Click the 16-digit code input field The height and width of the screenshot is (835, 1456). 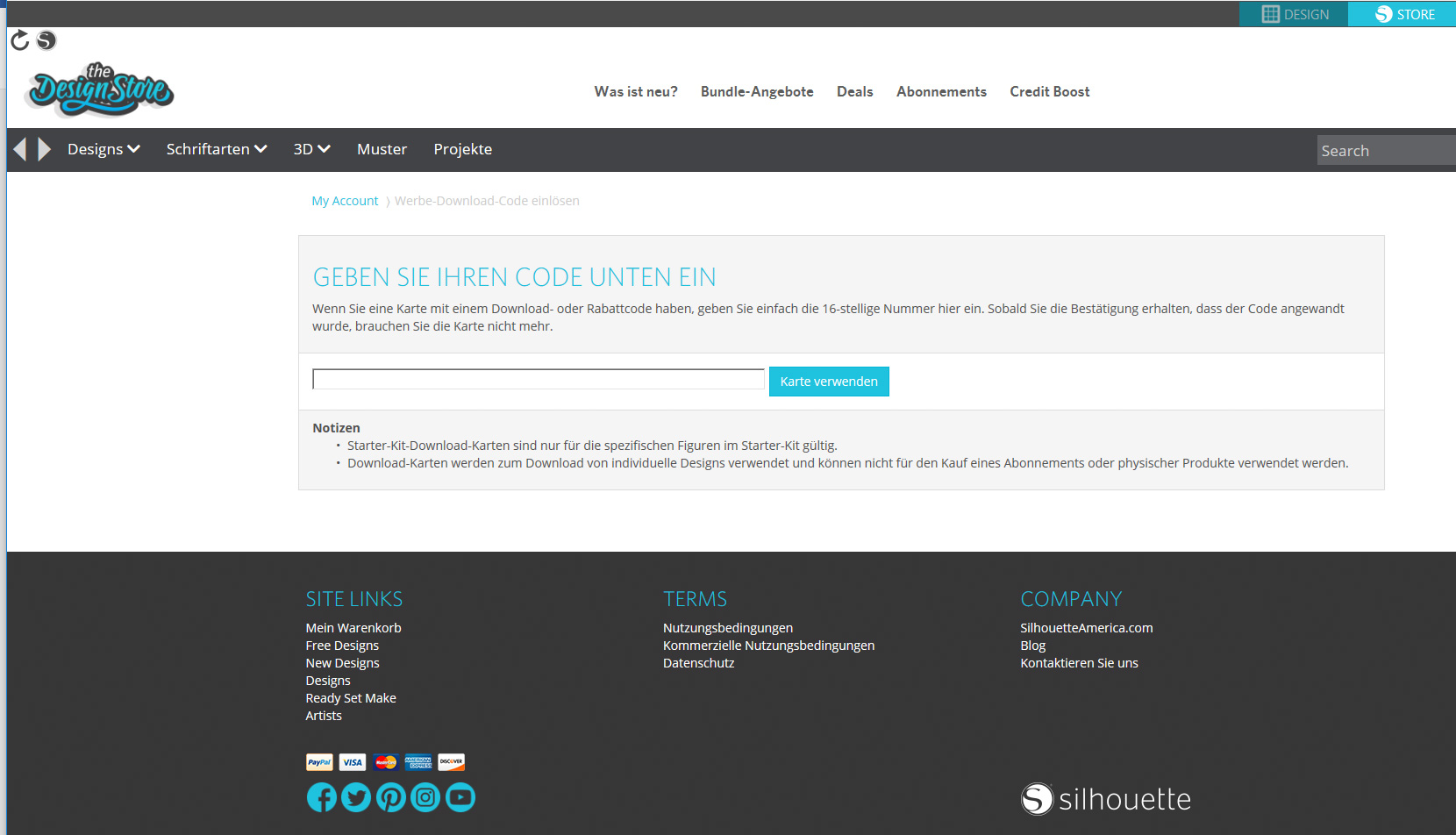click(539, 380)
